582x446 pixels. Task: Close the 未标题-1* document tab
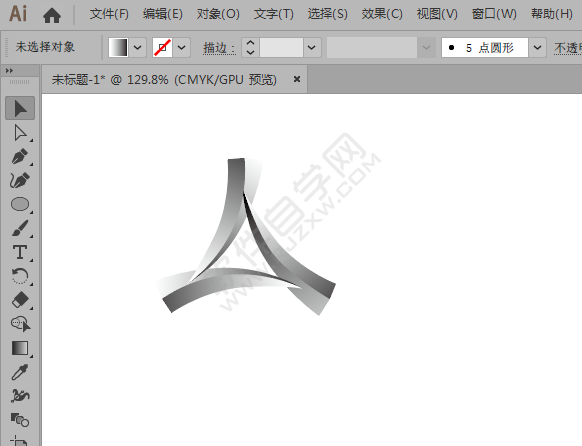pyautogui.click(x=297, y=79)
